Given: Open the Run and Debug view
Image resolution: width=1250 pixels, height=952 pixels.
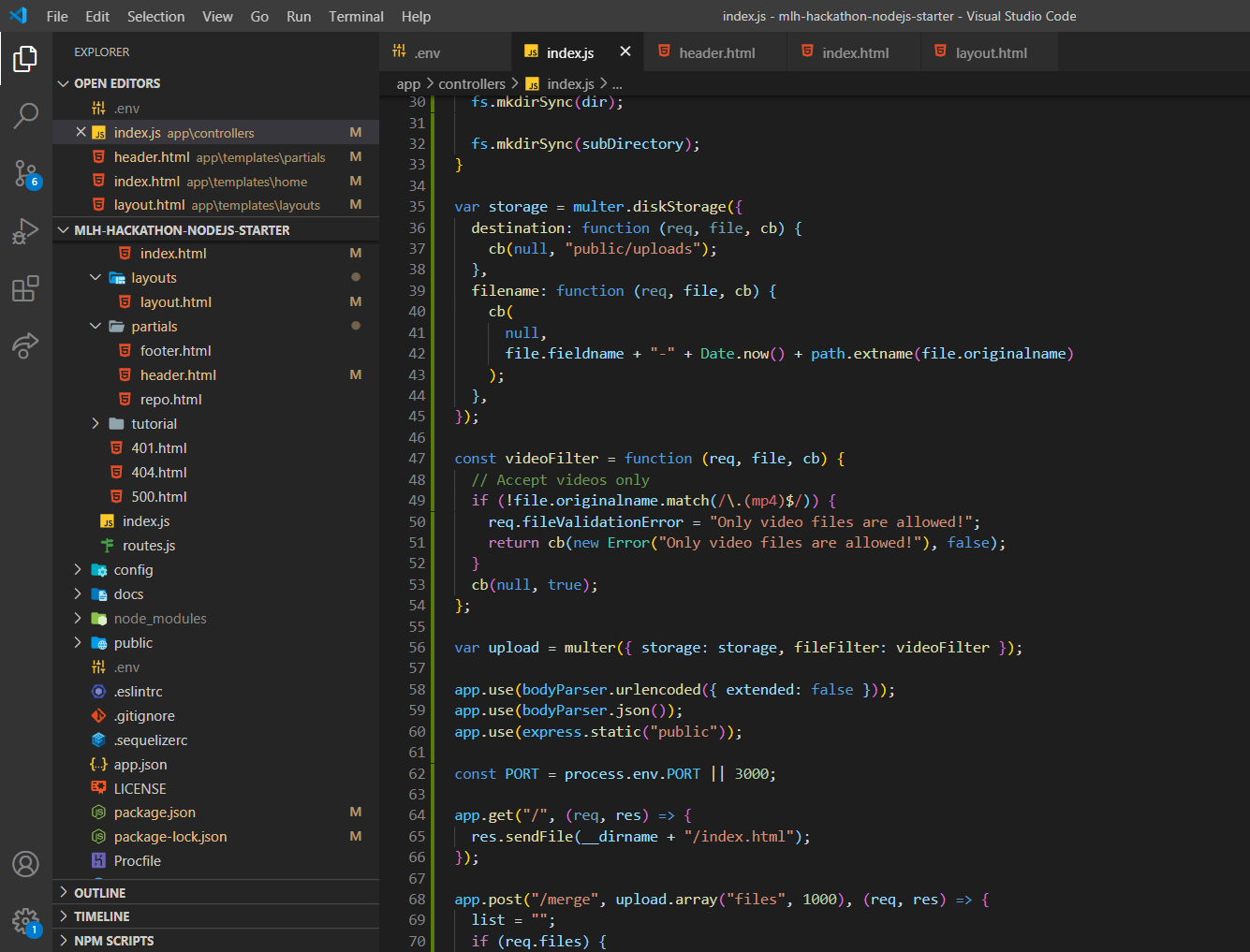Looking at the screenshot, I should [x=25, y=231].
